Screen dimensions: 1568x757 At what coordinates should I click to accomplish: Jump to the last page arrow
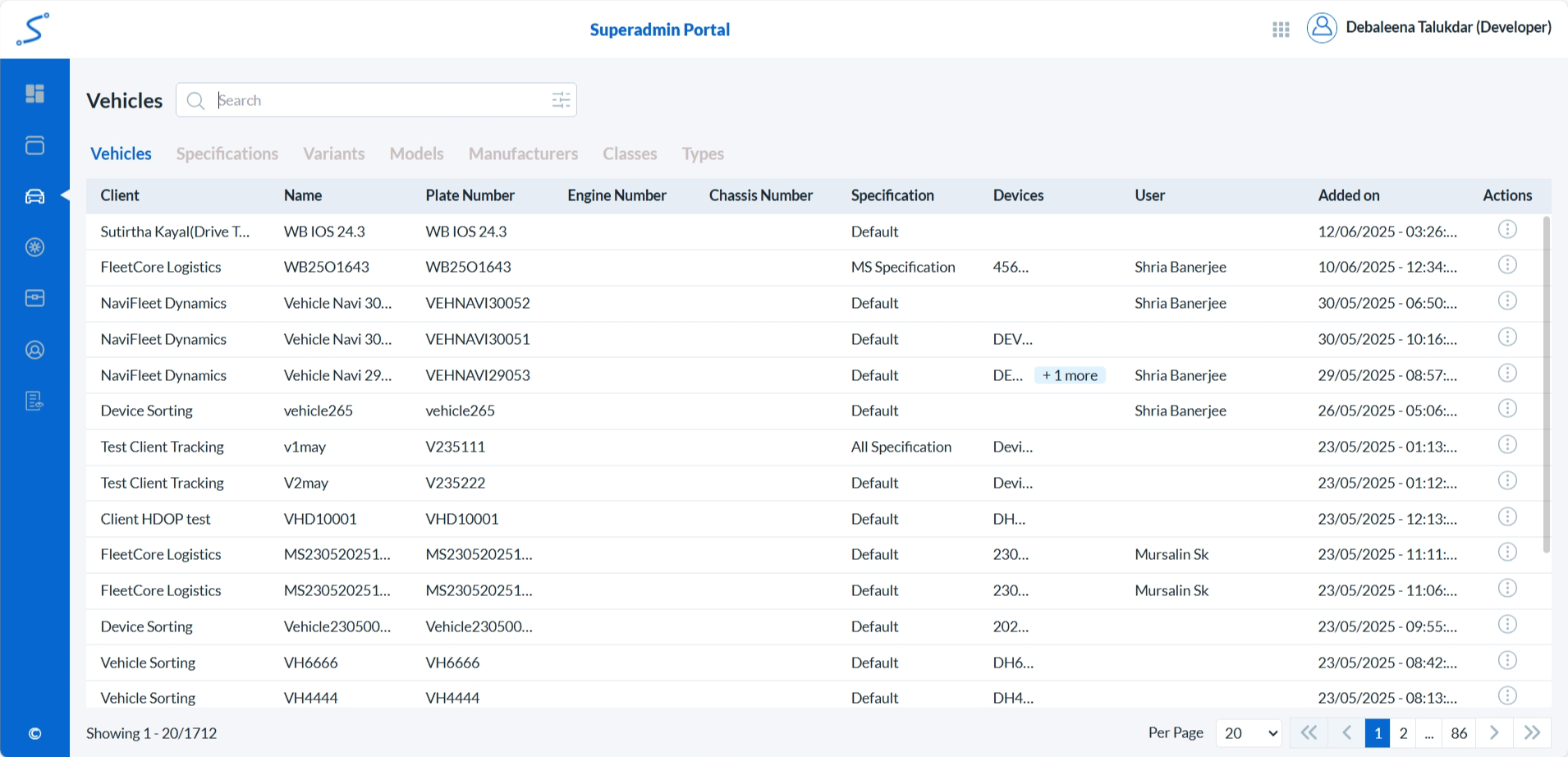[x=1531, y=733]
